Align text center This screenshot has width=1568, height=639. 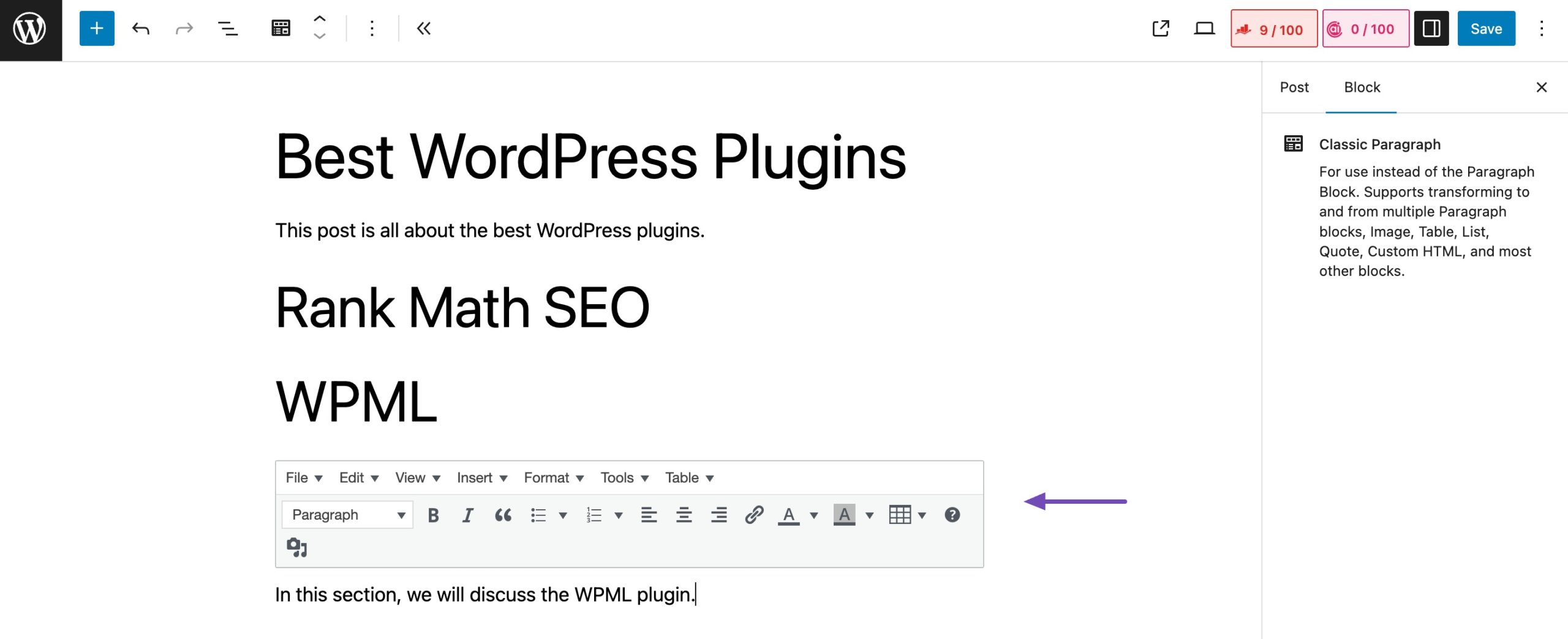click(684, 515)
